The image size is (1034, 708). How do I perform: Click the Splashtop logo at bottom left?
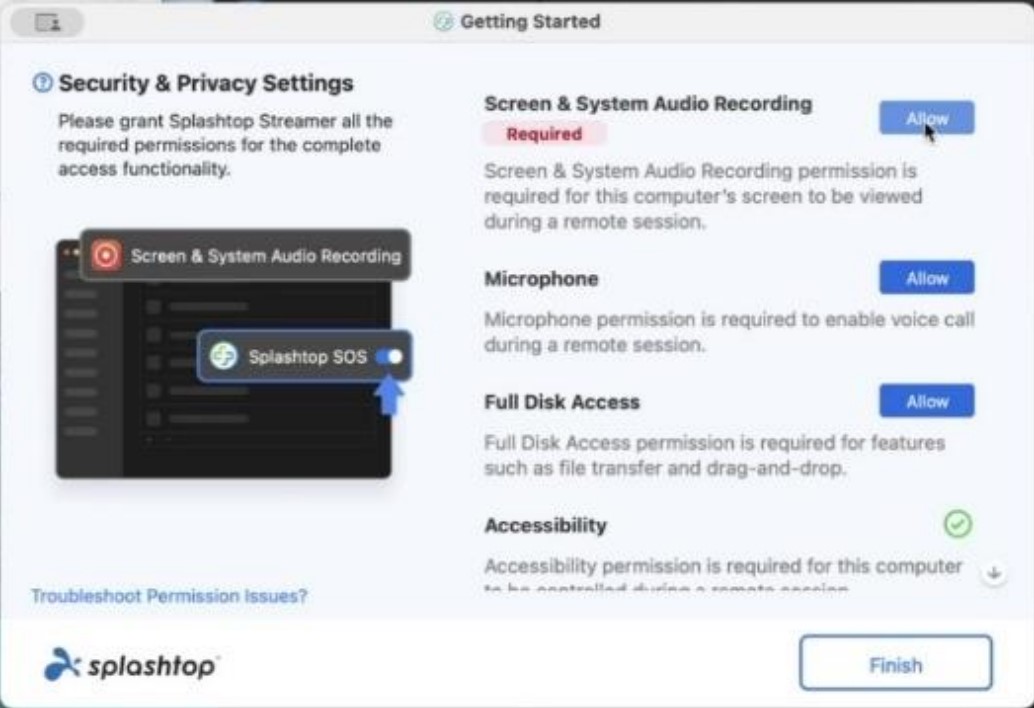pos(130,664)
